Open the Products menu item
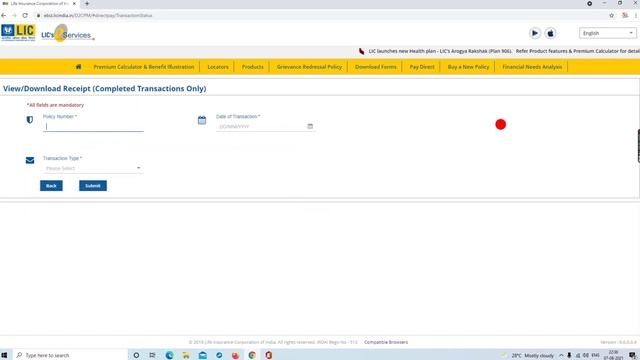 [253, 67]
